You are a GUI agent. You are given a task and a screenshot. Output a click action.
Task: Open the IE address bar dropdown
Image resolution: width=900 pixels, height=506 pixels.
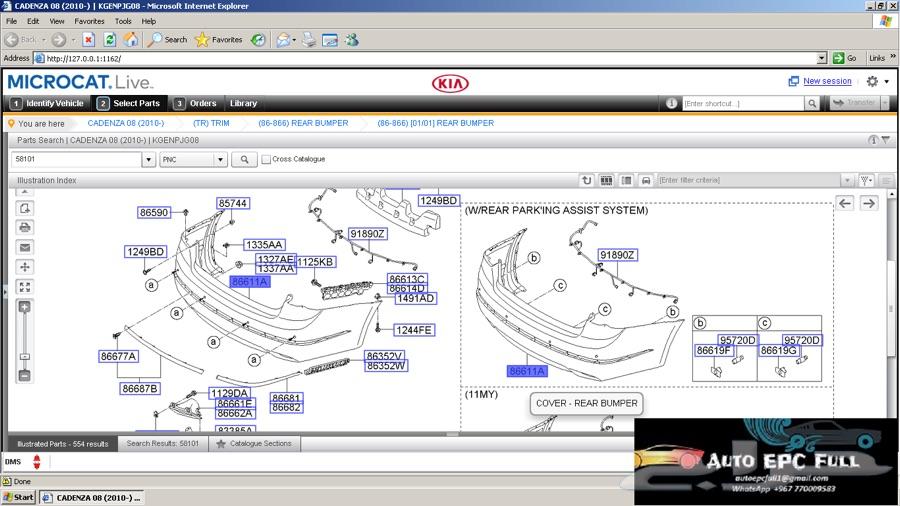click(x=821, y=58)
